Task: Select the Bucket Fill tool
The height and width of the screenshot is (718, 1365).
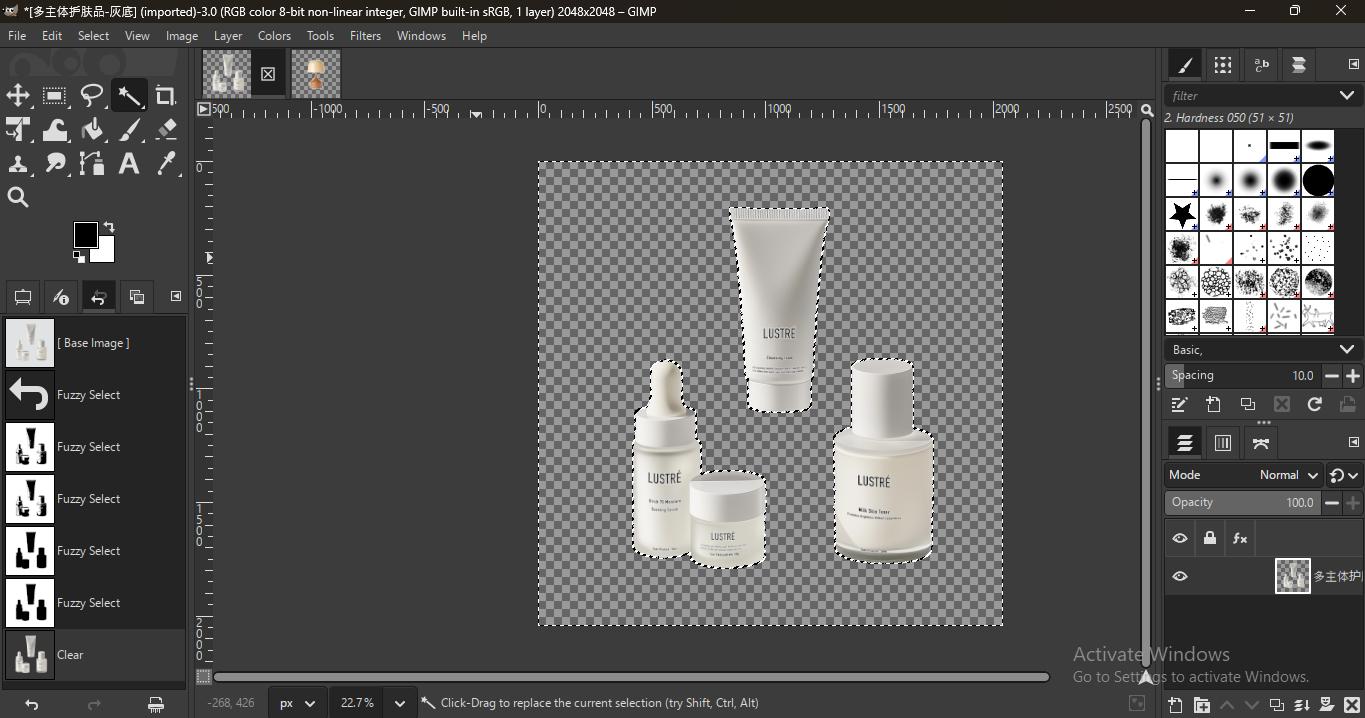Action: click(x=92, y=130)
